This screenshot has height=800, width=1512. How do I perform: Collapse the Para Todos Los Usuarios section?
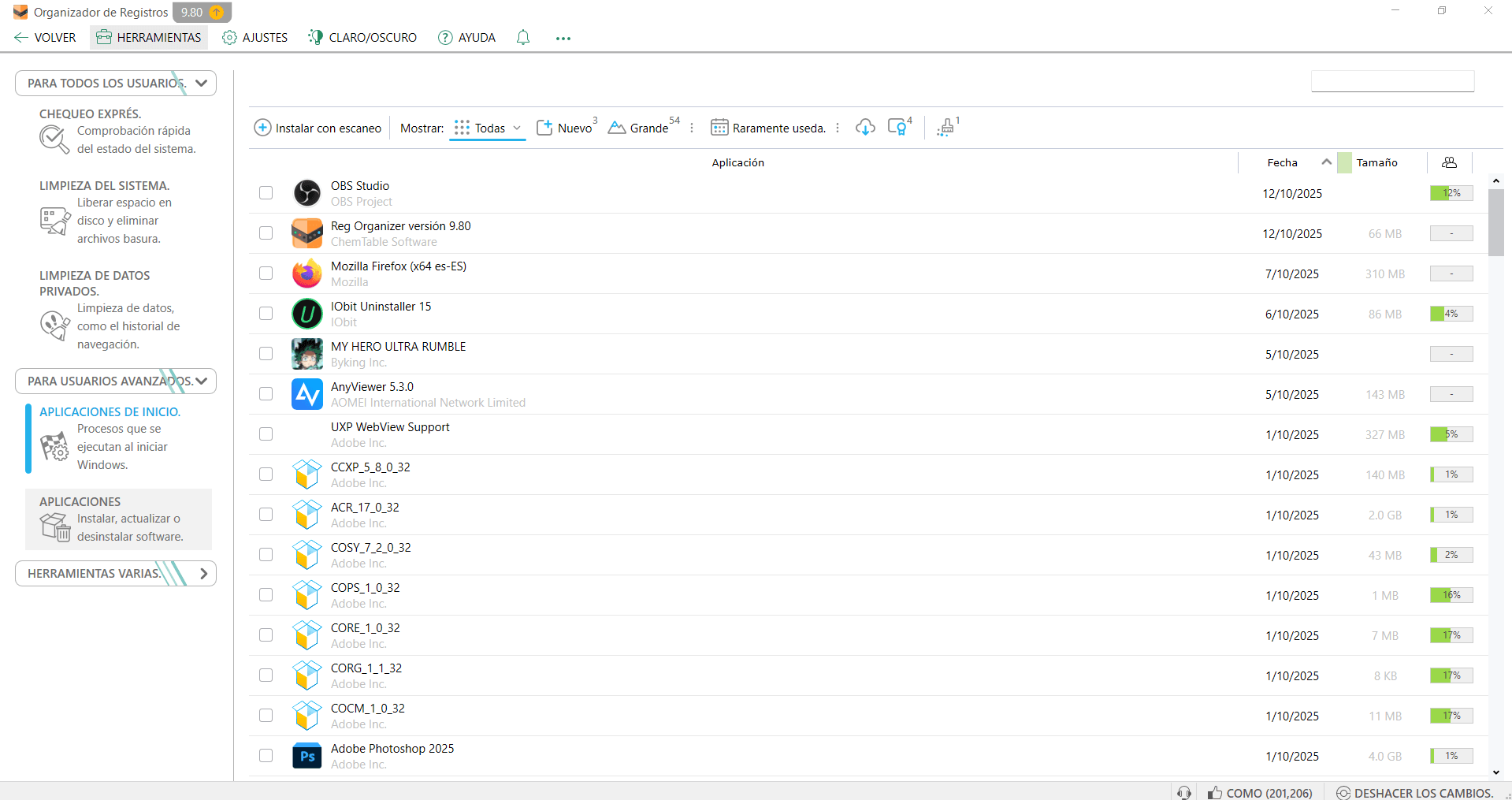[x=116, y=83]
